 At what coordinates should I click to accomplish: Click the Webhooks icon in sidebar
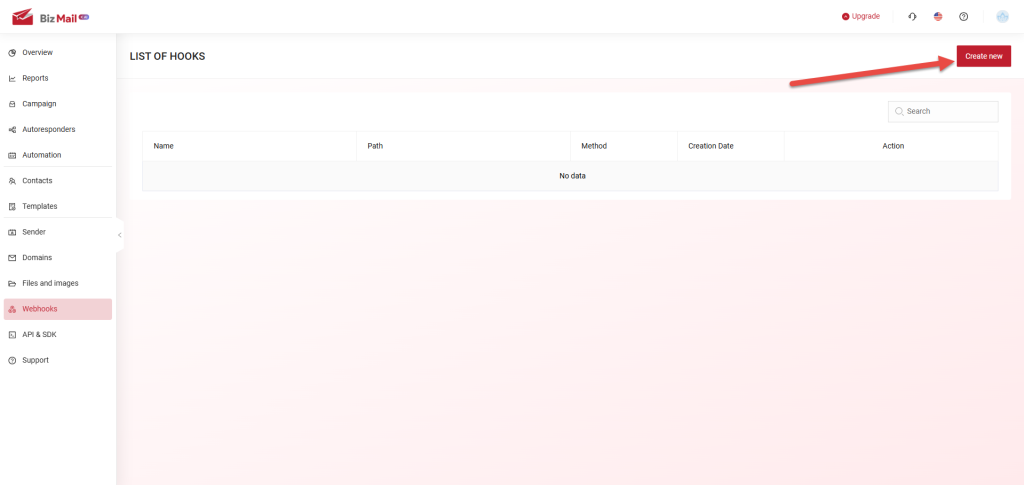[x=12, y=309]
